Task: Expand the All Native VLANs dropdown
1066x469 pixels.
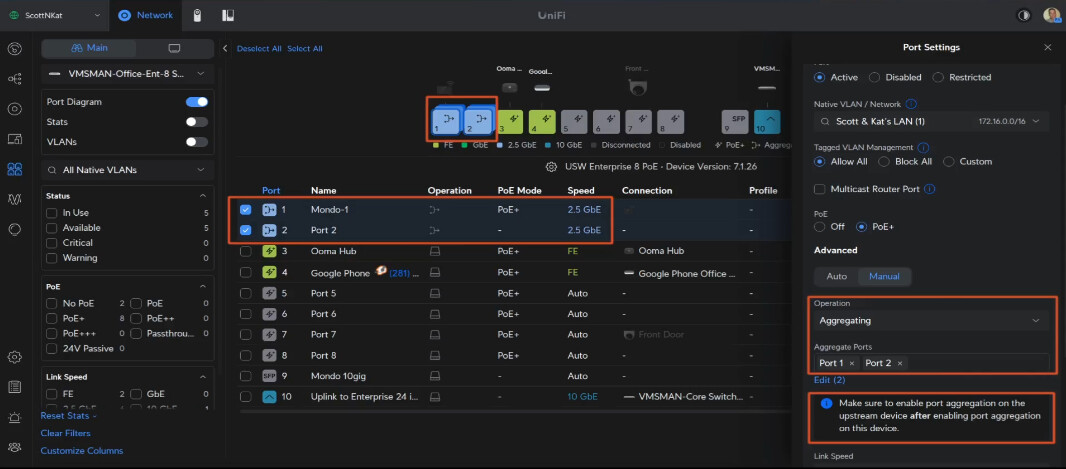Action: point(128,170)
